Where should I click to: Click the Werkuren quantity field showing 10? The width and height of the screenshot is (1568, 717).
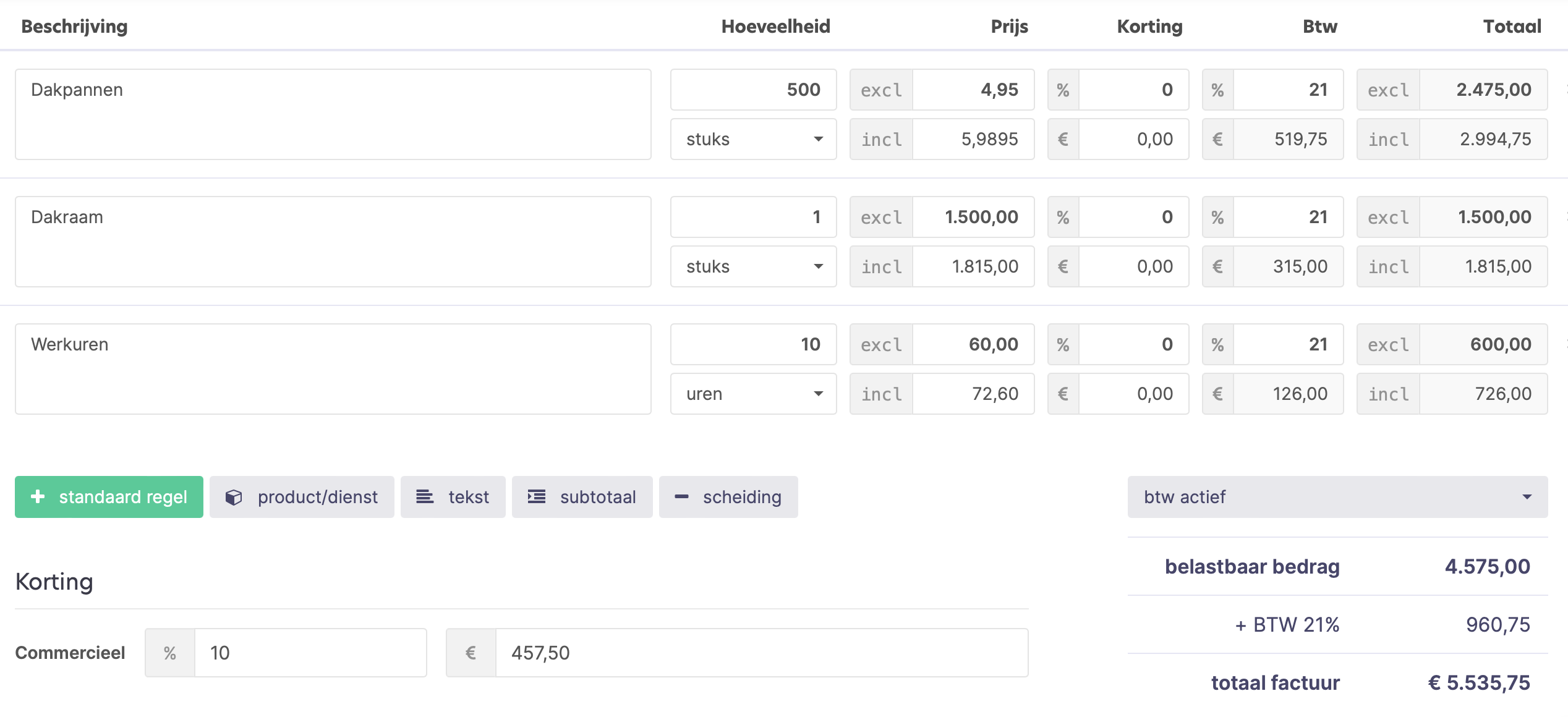click(x=754, y=345)
